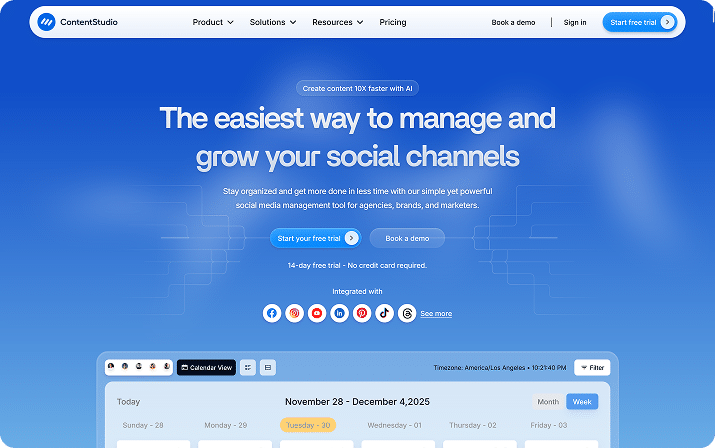Click the Monday - 29 column header
This screenshot has height=448, width=715.
226,425
